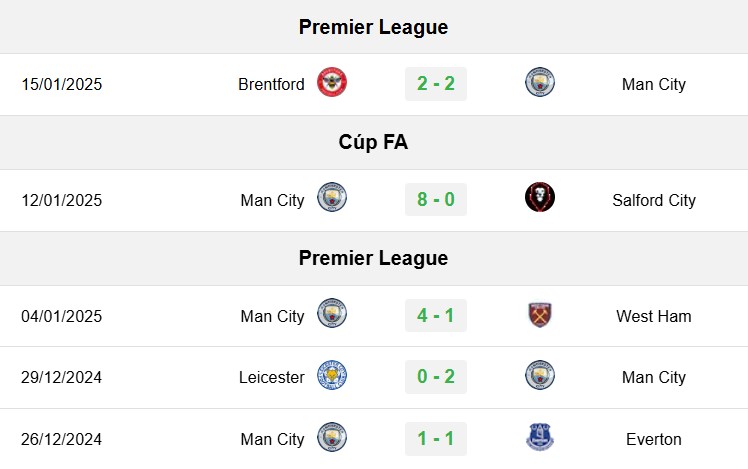Click the Salford City team name
The image size is (748, 469).
click(x=654, y=200)
